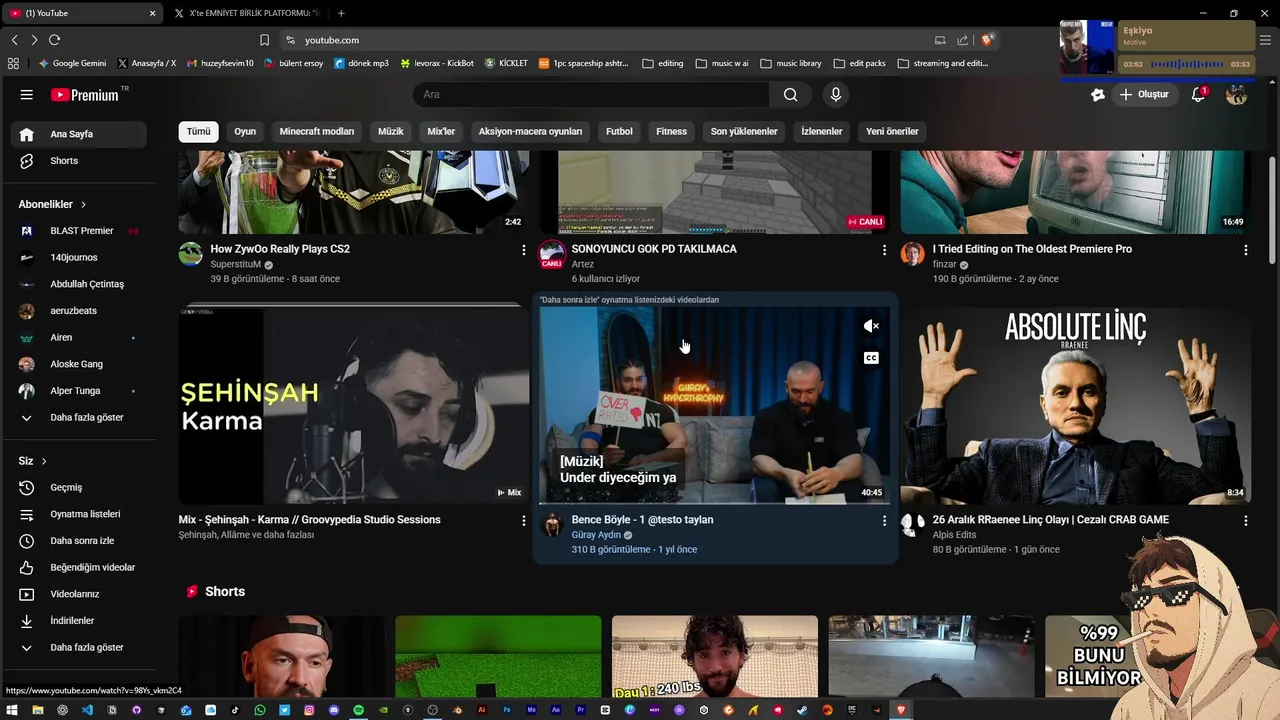The height and width of the screenshot is (720, 1280).
Task: Select the Oyun filter chip
Action: pyautogui.click(x=245, y=132)
